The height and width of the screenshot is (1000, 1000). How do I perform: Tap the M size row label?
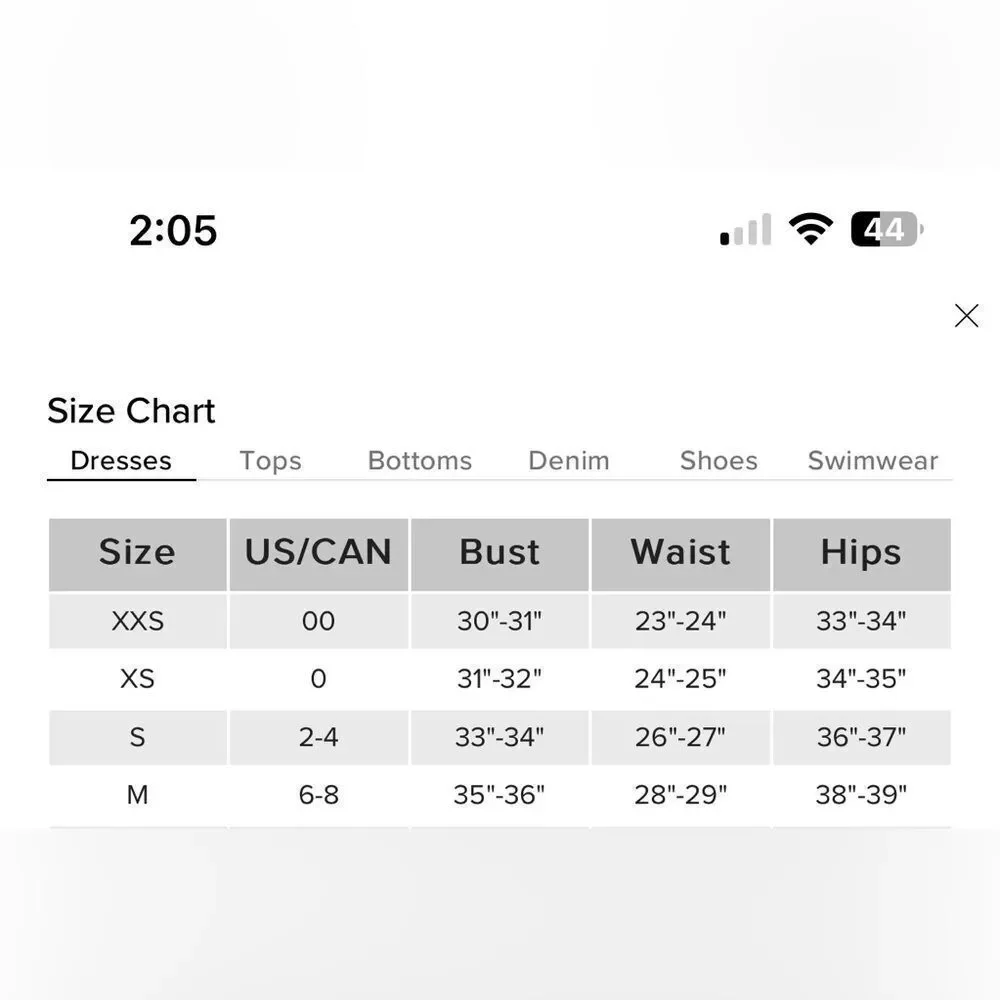137,795
